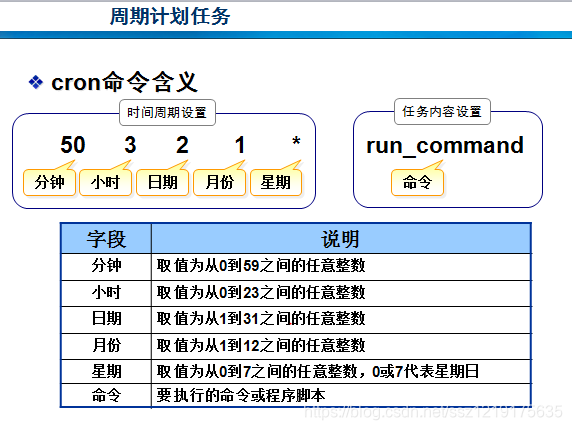
Task: Click the 命令 orange callout
Action: coord(417,182)
